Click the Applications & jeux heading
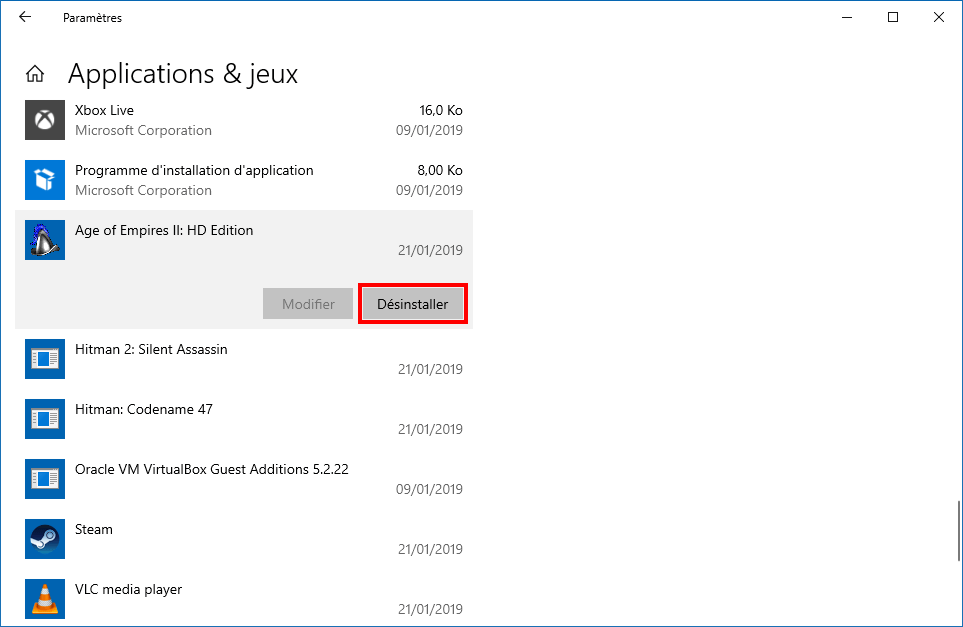The height and width of the screenshot is (627, 963). point(183,74)
